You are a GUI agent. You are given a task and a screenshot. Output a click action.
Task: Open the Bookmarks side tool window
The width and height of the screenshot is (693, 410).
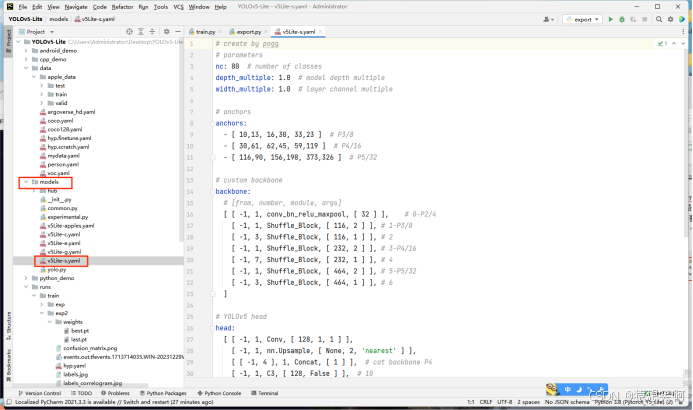[x=8, y=366]
